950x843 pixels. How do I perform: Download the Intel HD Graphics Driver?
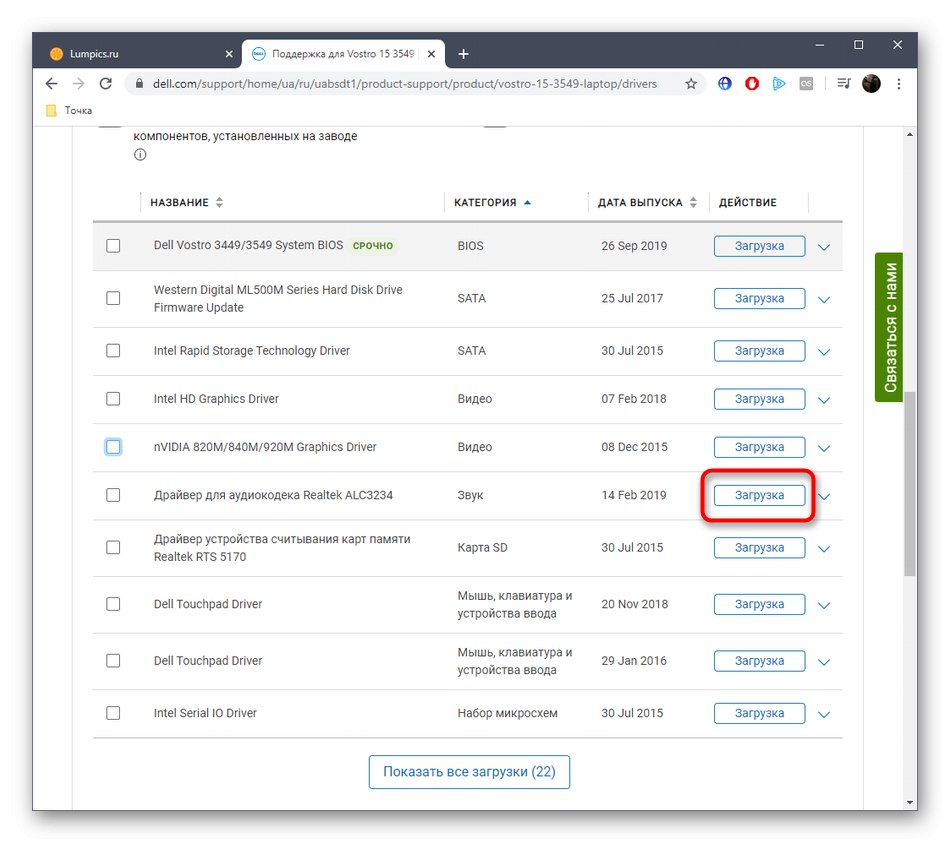pos(759,399)
